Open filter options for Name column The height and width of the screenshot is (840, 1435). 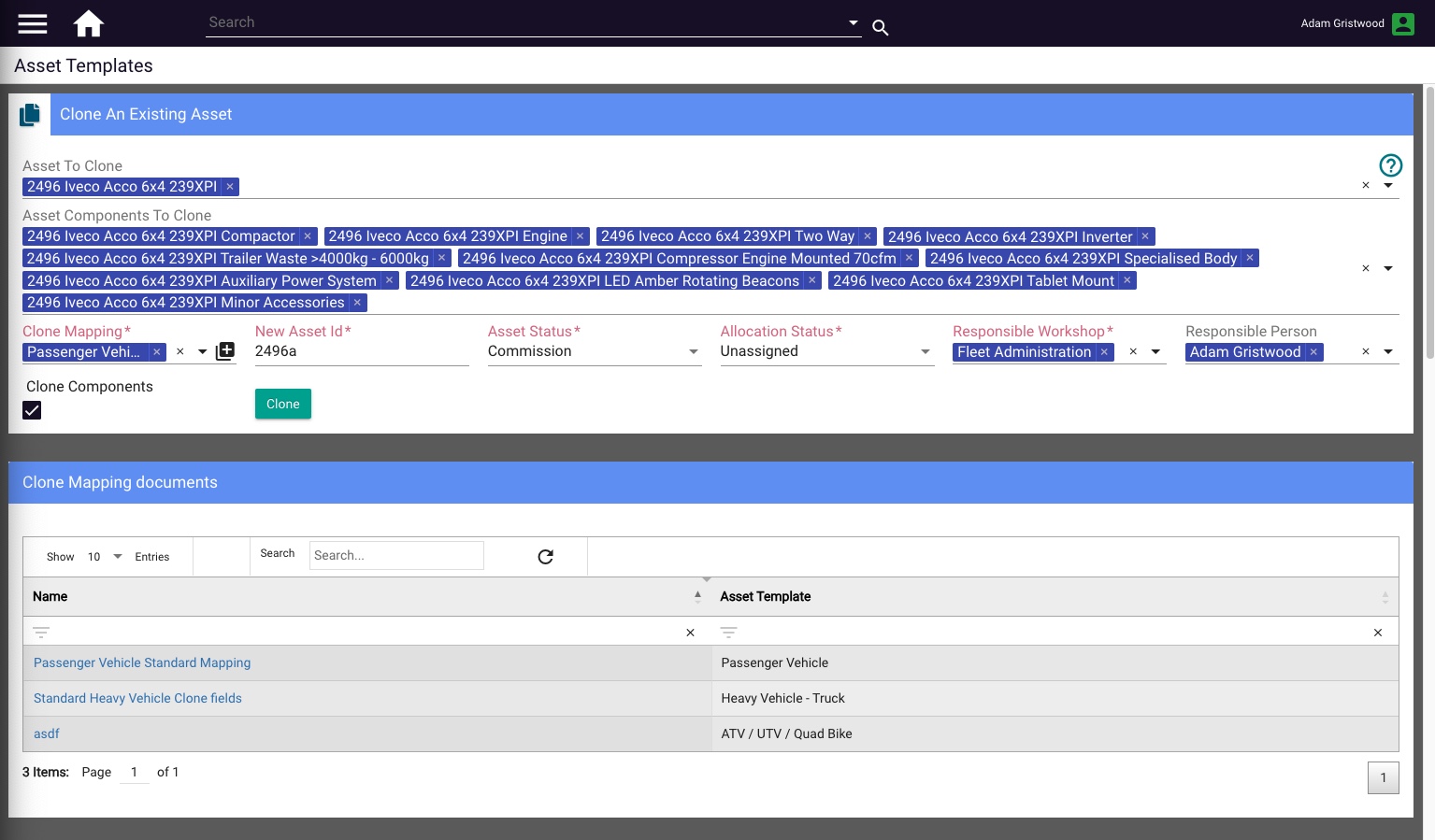(x=41, y=633)
